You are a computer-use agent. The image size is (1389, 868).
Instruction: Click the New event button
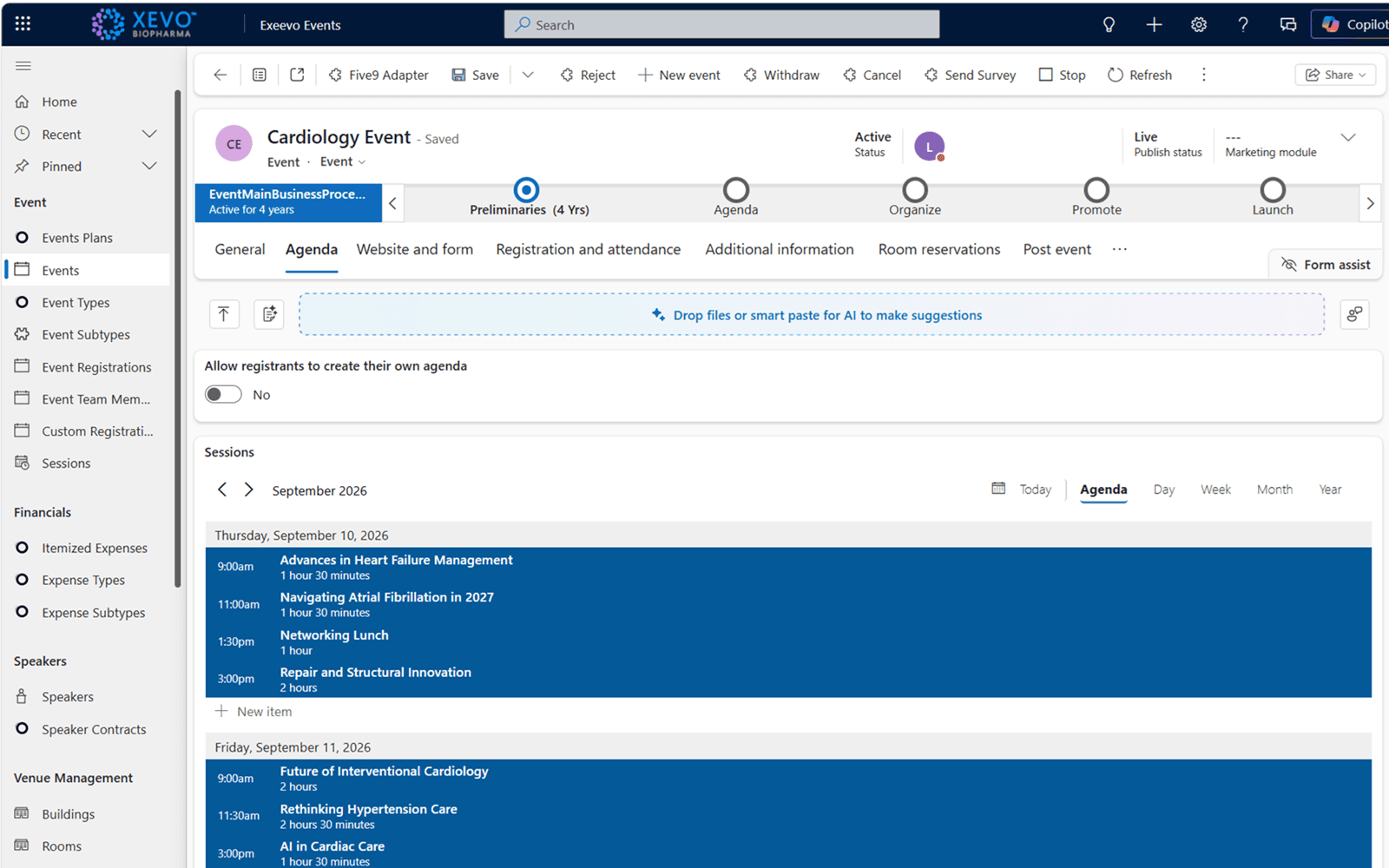click(679, 75)
